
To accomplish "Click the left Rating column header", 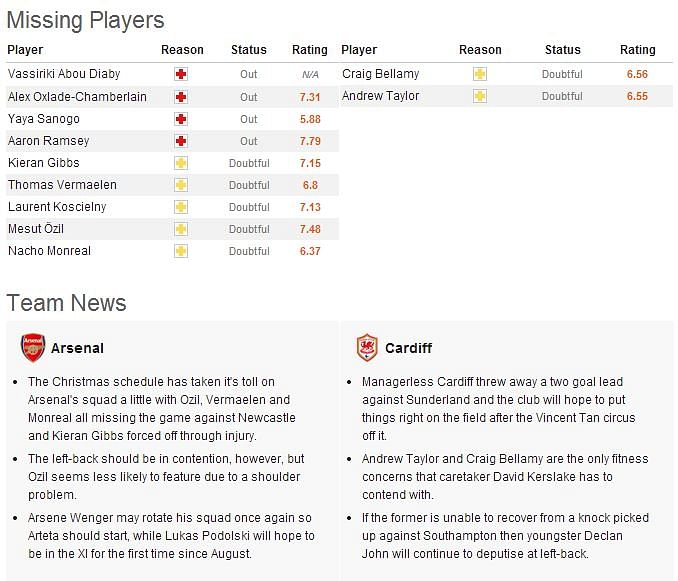I will pos(310,50).
